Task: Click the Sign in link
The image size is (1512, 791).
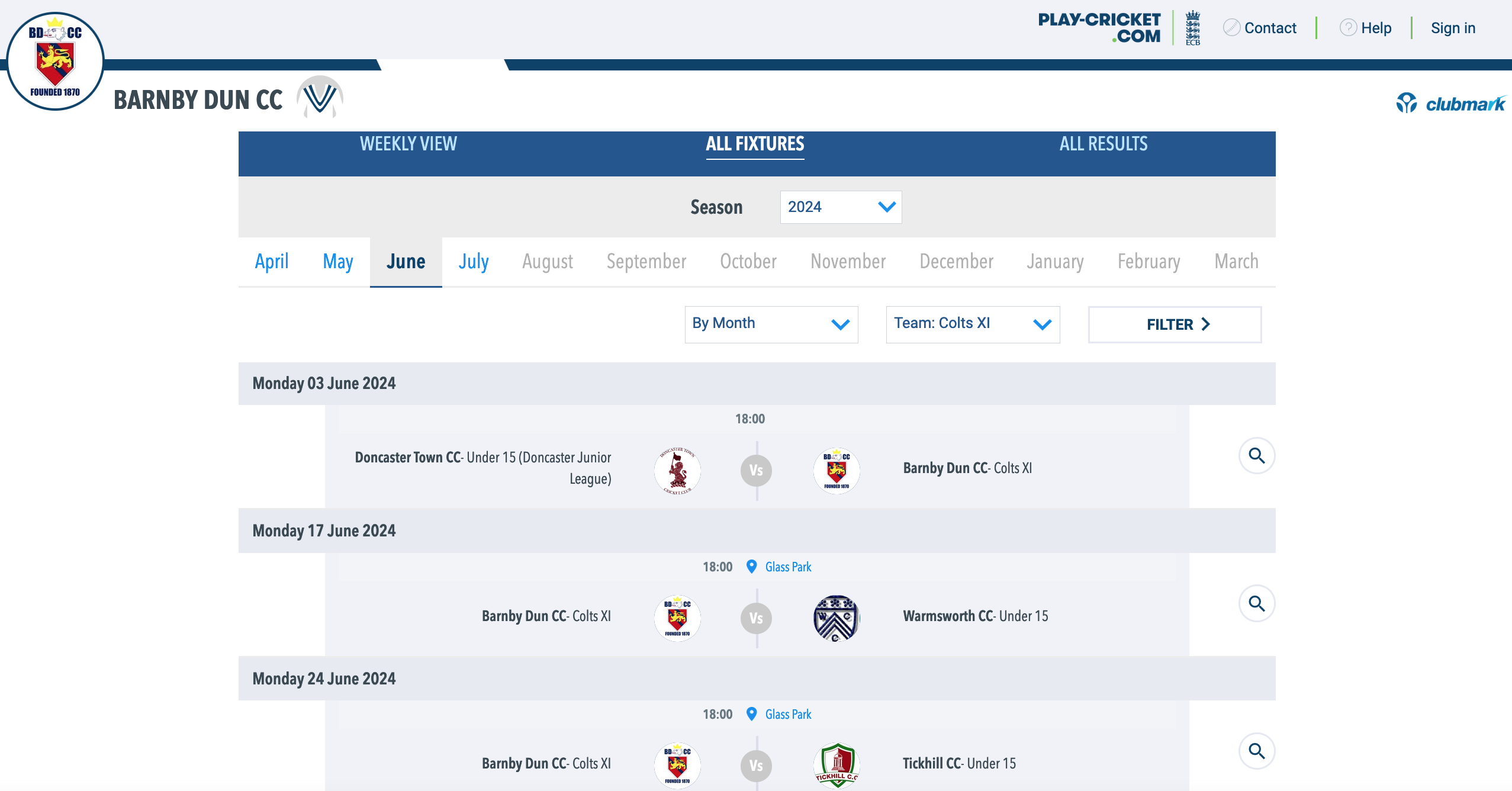Action: (x=1453, y=28)
